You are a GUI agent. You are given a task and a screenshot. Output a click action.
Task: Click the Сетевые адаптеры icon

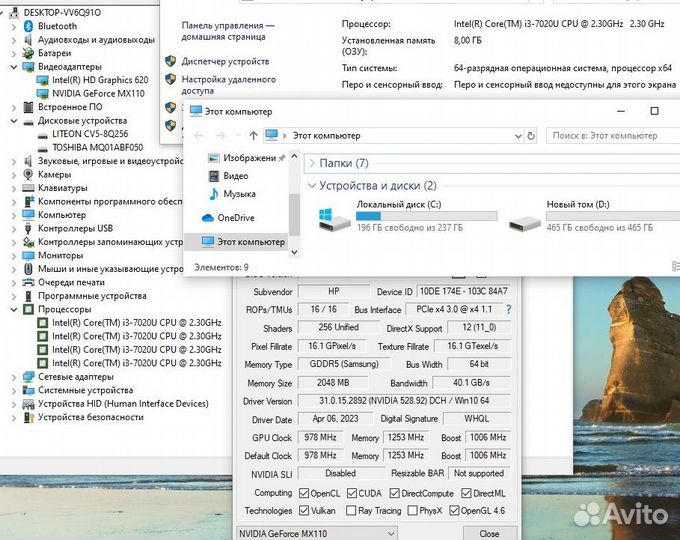[29, 376]
